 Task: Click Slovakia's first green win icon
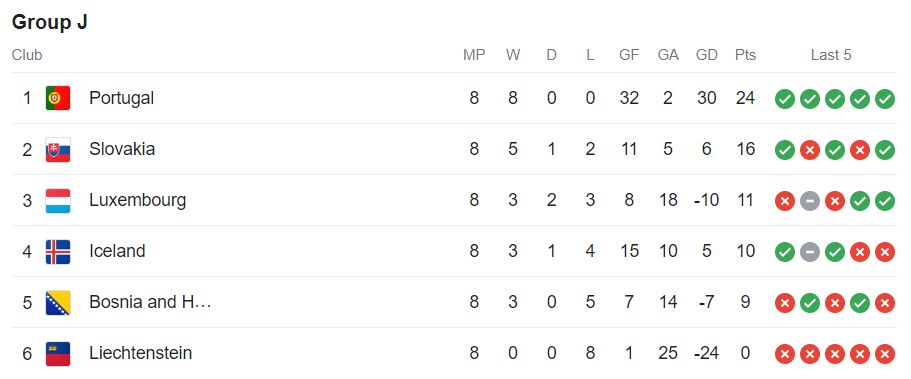(x=784, y=150)
